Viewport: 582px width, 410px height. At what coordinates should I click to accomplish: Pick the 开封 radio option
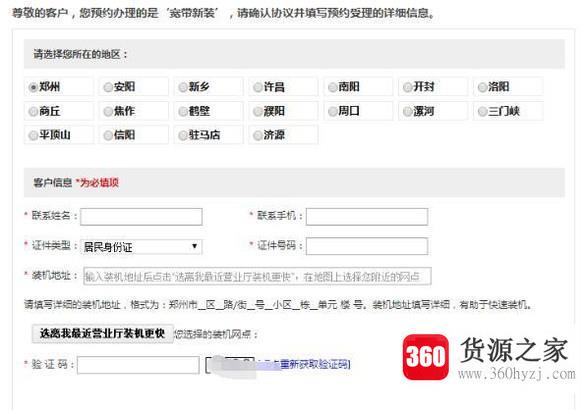pos(408,87)
